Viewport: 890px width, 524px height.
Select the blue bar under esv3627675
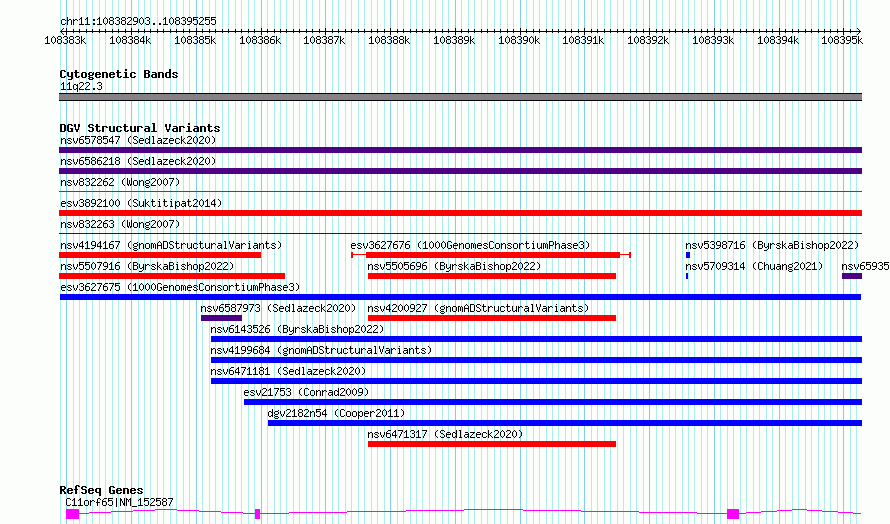pos(460,297)
